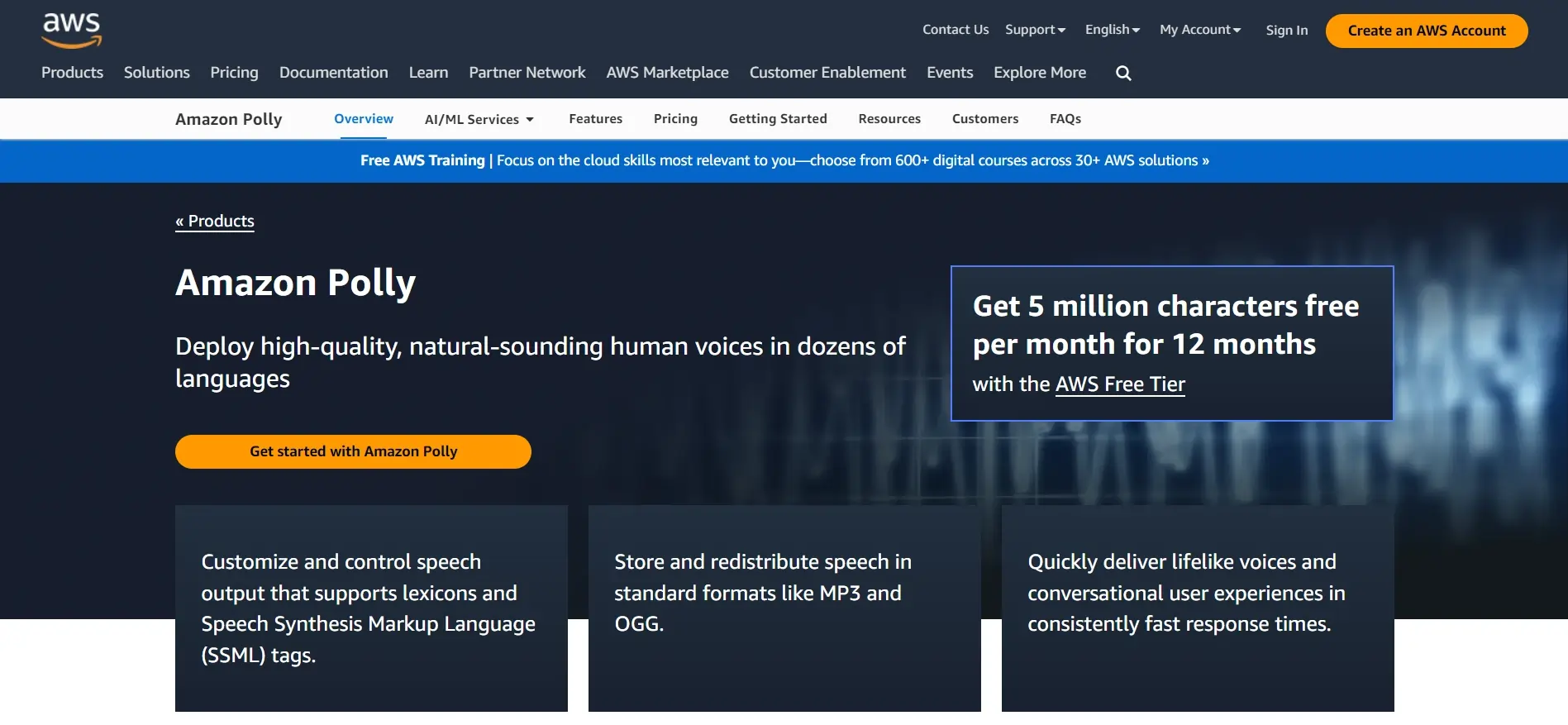The image size is (1568, 725).
Task: Open the Documentation menu
Action: tap(334, 73)
